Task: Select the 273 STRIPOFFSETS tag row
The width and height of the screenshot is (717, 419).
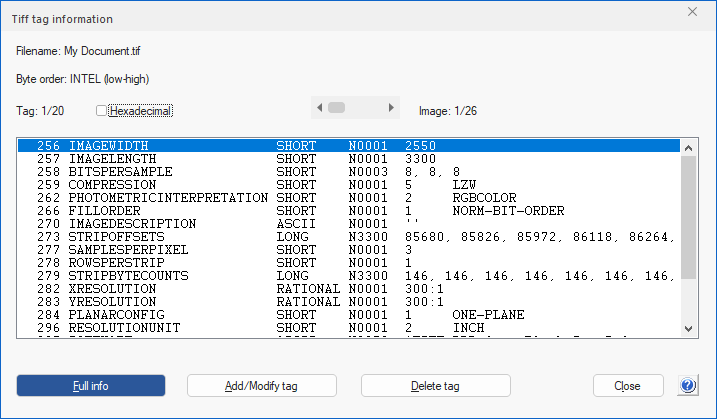Action: click(x=349, y=237)
